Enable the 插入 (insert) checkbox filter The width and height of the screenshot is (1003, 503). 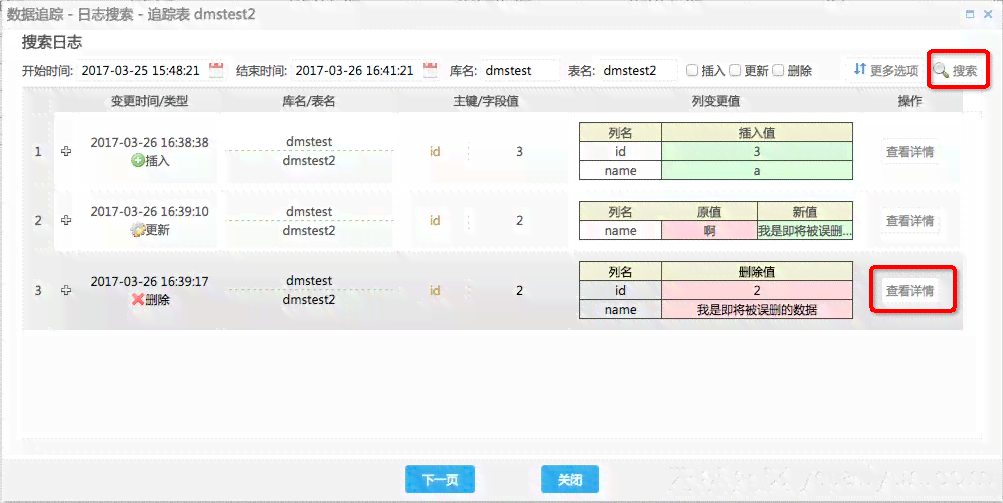tap(691, 70)
